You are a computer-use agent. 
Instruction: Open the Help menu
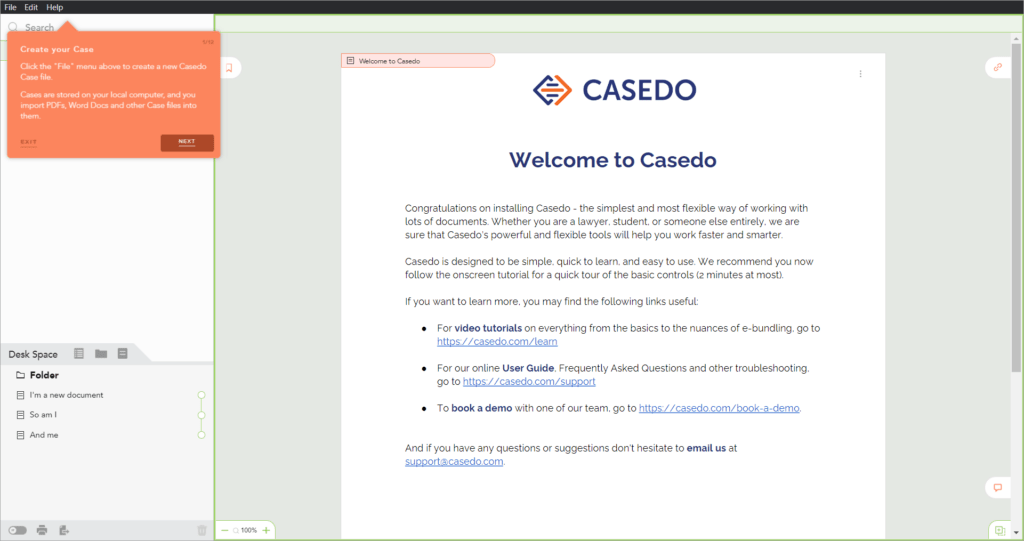point(55,7)
